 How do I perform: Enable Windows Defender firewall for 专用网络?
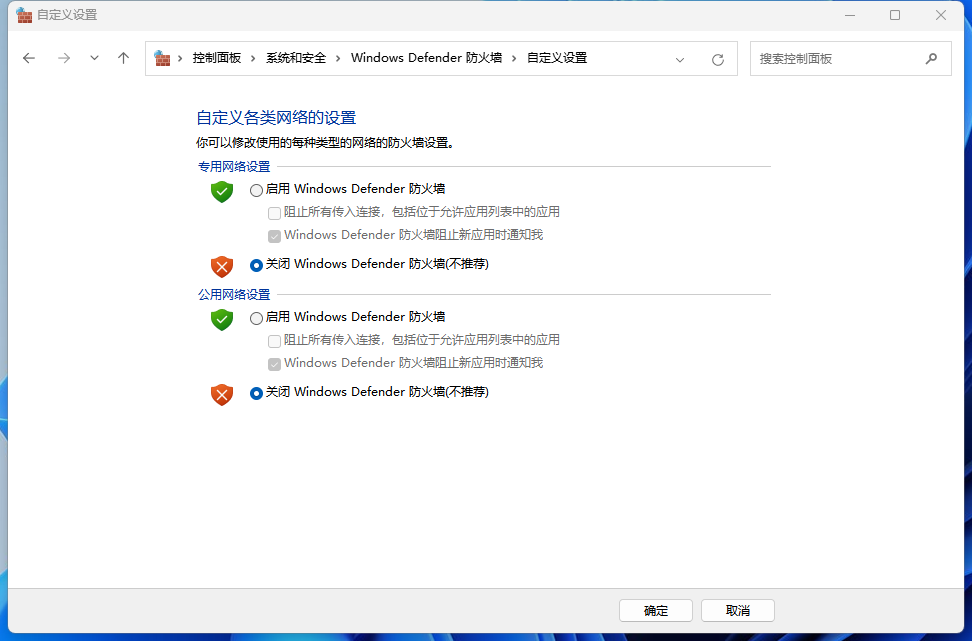257,190
